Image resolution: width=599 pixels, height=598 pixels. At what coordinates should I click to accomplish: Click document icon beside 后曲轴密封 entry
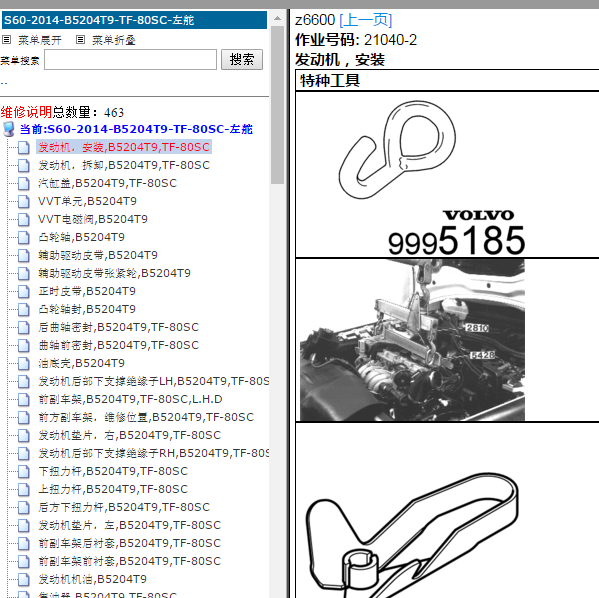[24, 327]
